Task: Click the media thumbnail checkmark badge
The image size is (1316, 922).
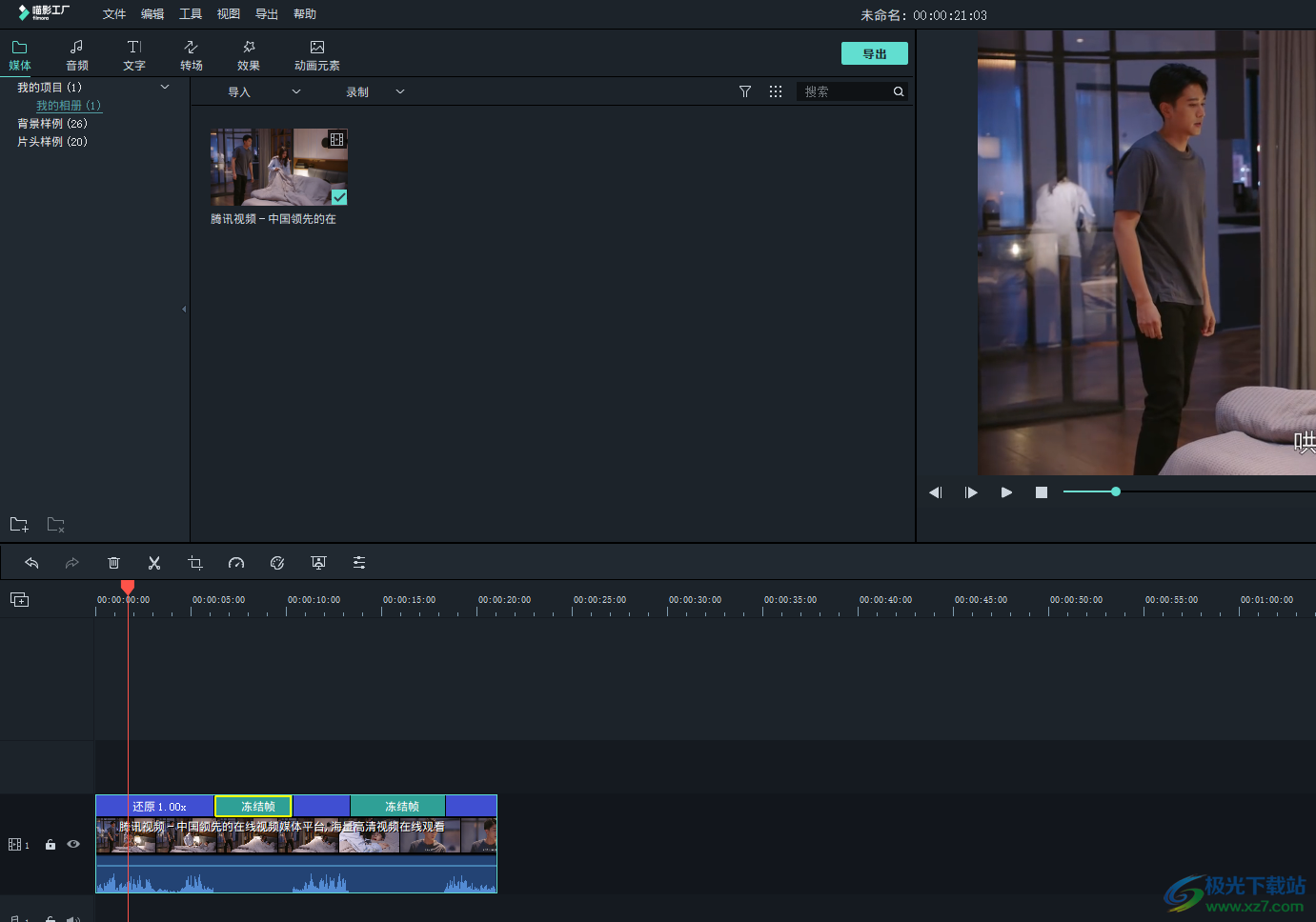Action: (339, 197)
